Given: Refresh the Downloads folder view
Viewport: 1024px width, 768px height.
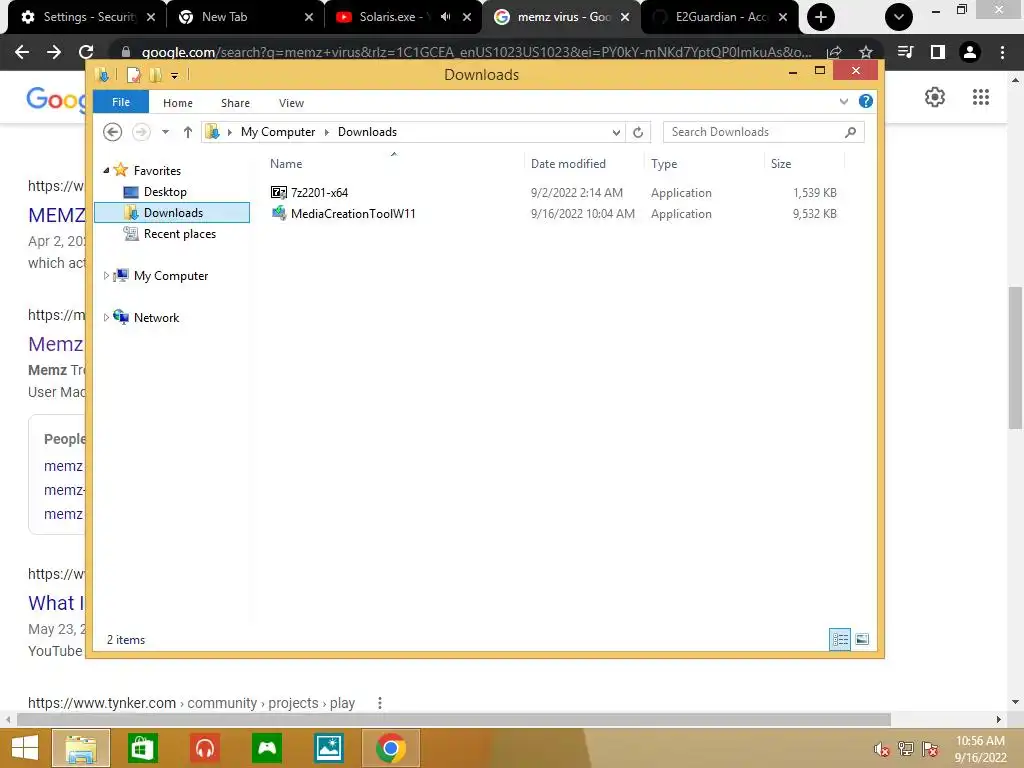Looking at the screenshot, I should point(638,132).
